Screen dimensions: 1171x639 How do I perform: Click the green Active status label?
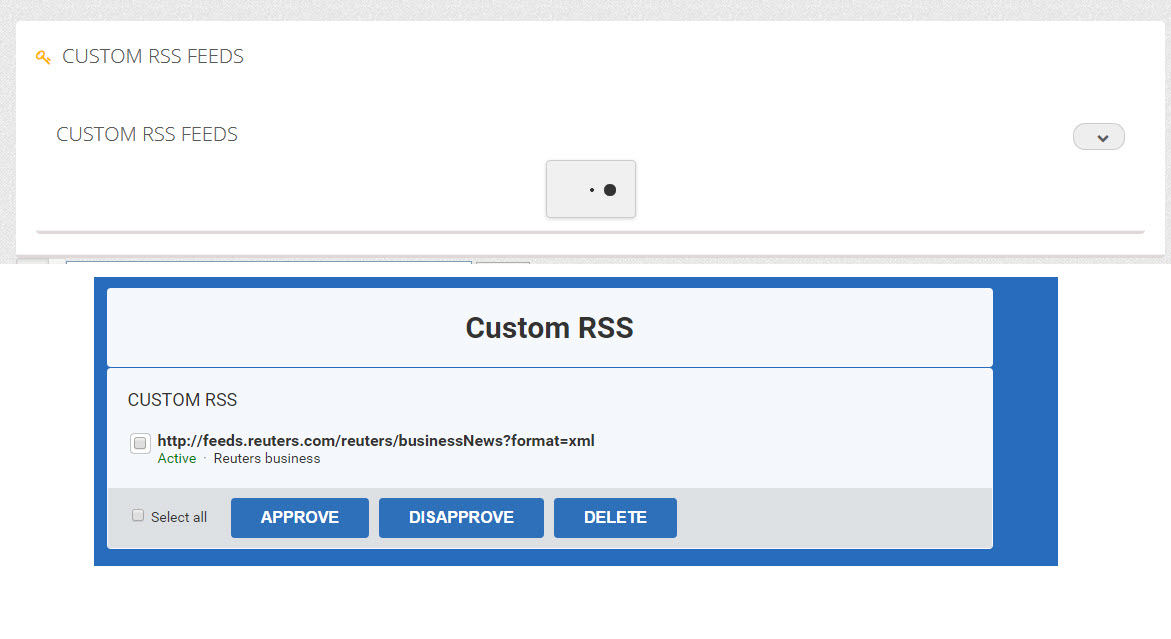pyautogui.click(x=177, y=459)
